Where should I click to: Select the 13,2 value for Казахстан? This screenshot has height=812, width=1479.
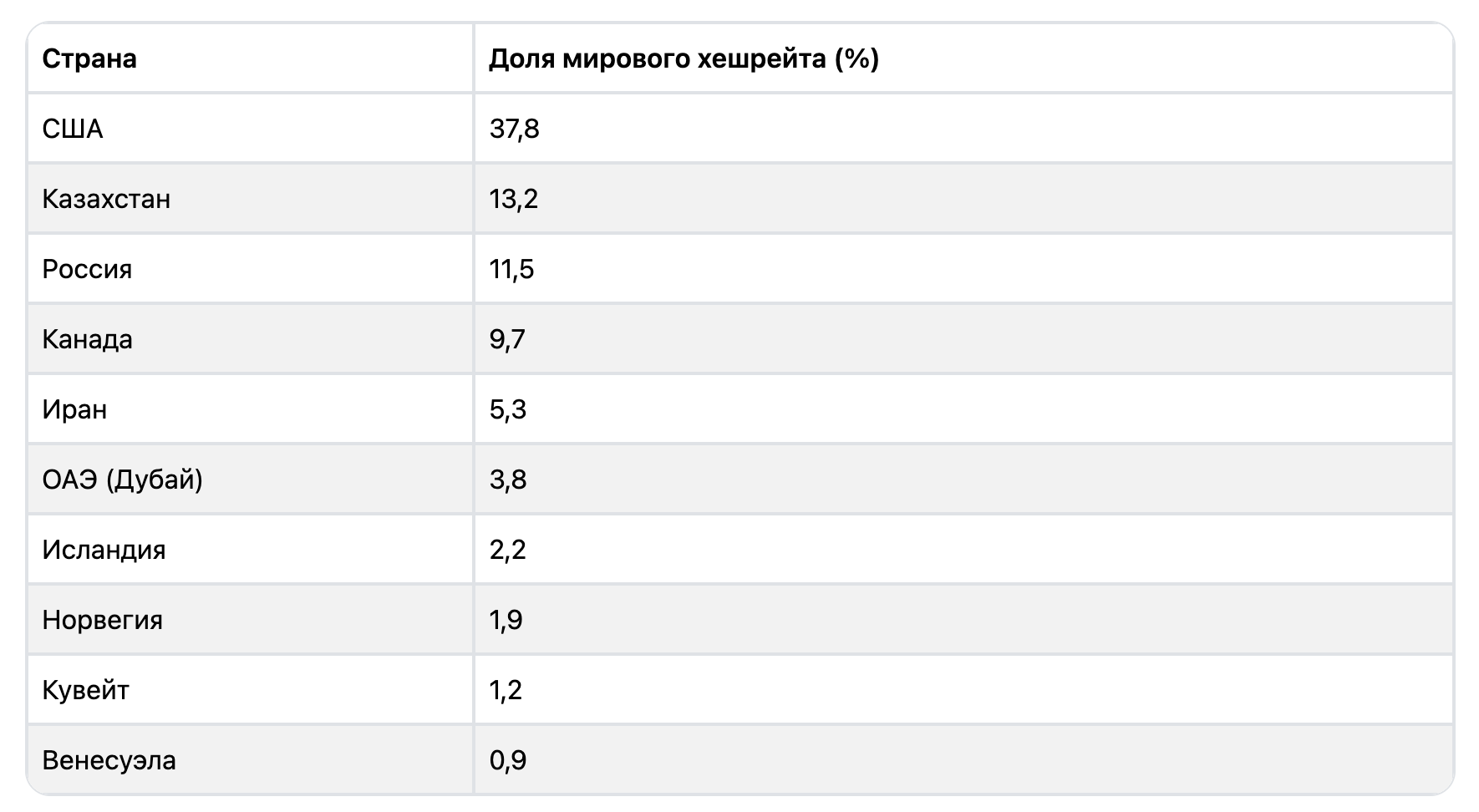tap(514, 199)
